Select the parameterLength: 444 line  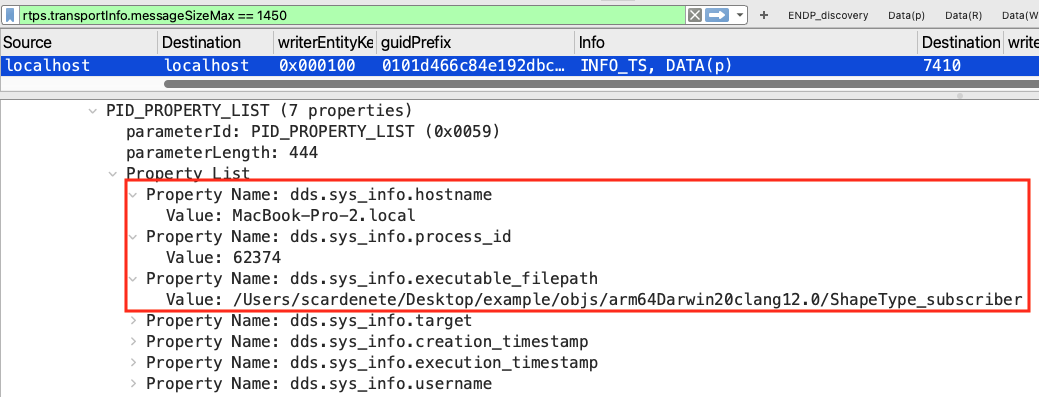222,152
